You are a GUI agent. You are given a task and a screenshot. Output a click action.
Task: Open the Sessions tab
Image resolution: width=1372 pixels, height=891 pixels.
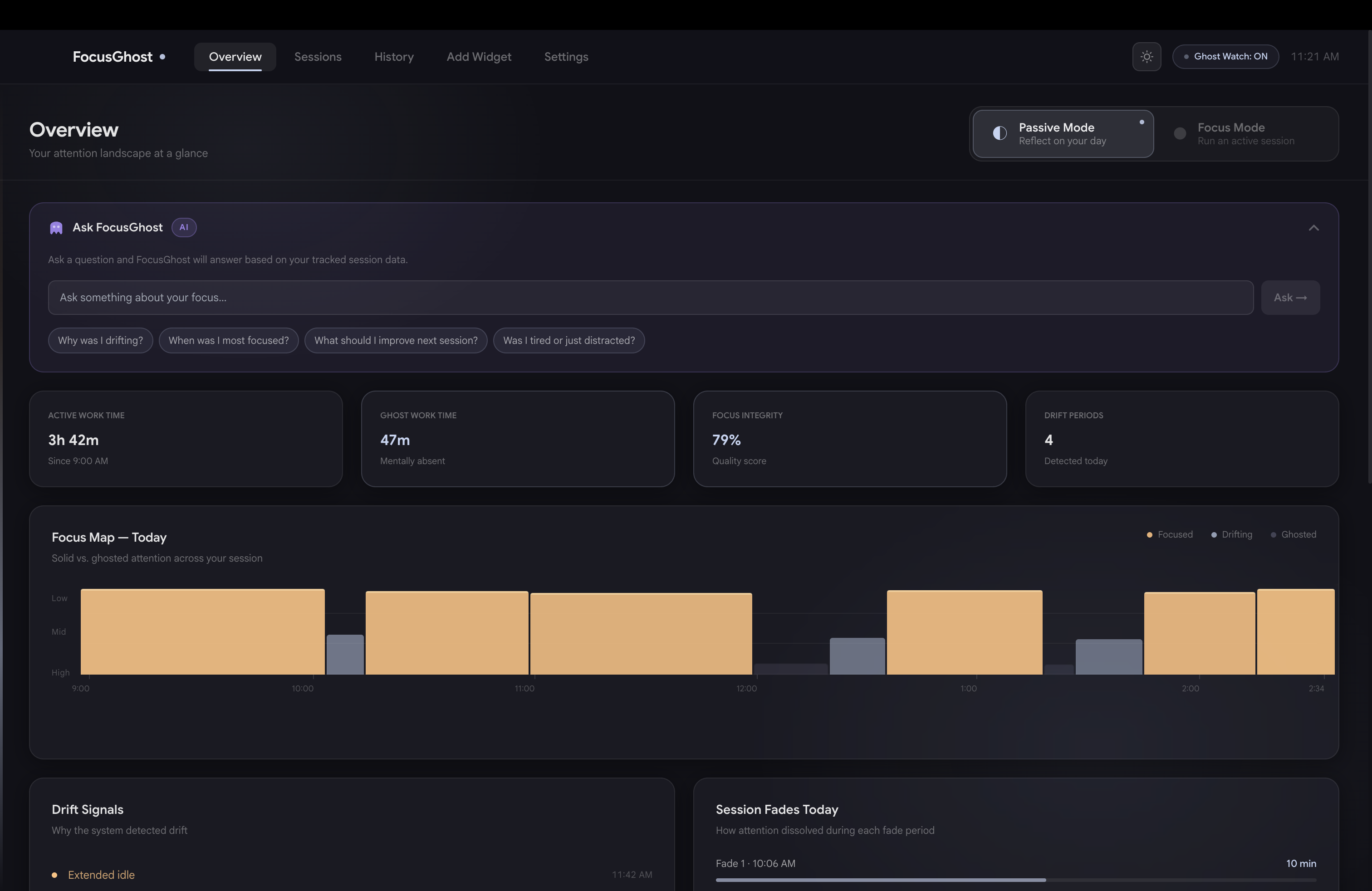318,56
